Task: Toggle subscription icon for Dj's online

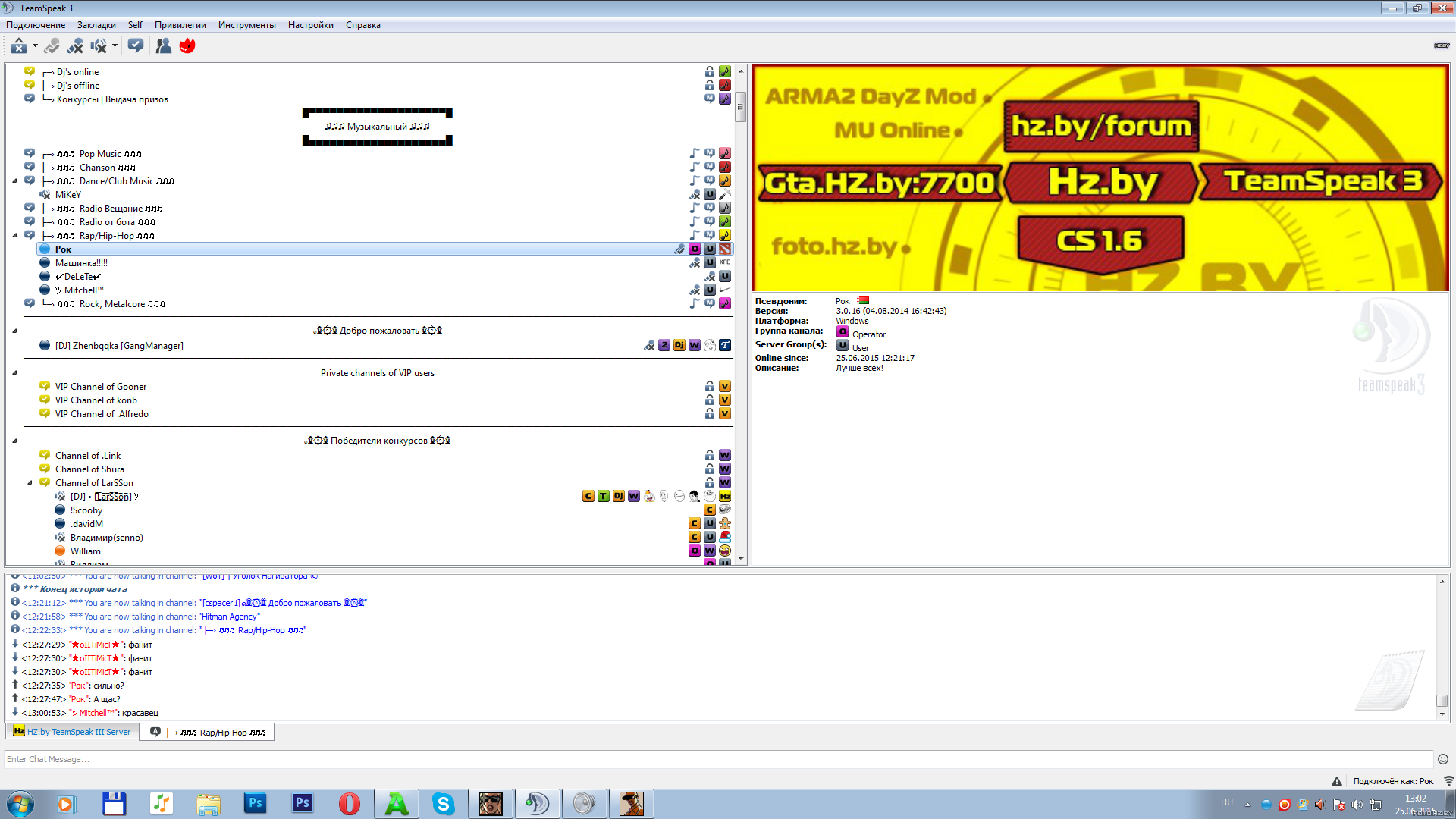Action: [30, 71]
